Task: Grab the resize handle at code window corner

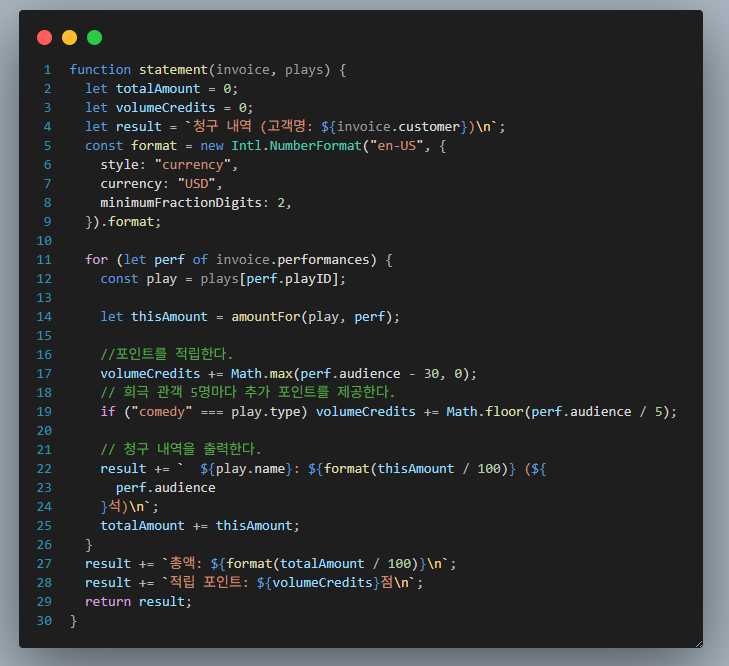Action: click(699, 644)
